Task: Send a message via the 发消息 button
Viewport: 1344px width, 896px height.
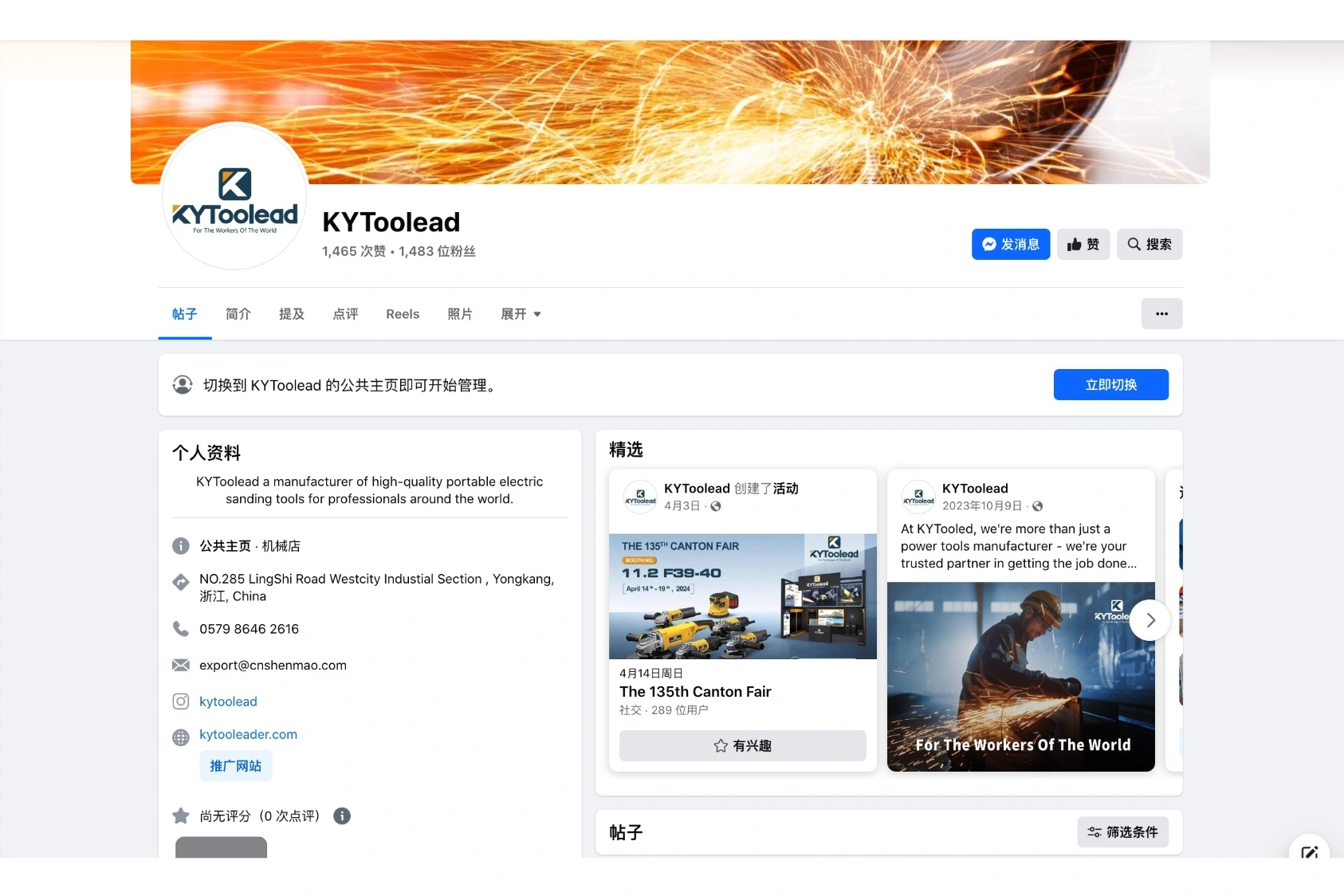Action: tap(1010, 244)
